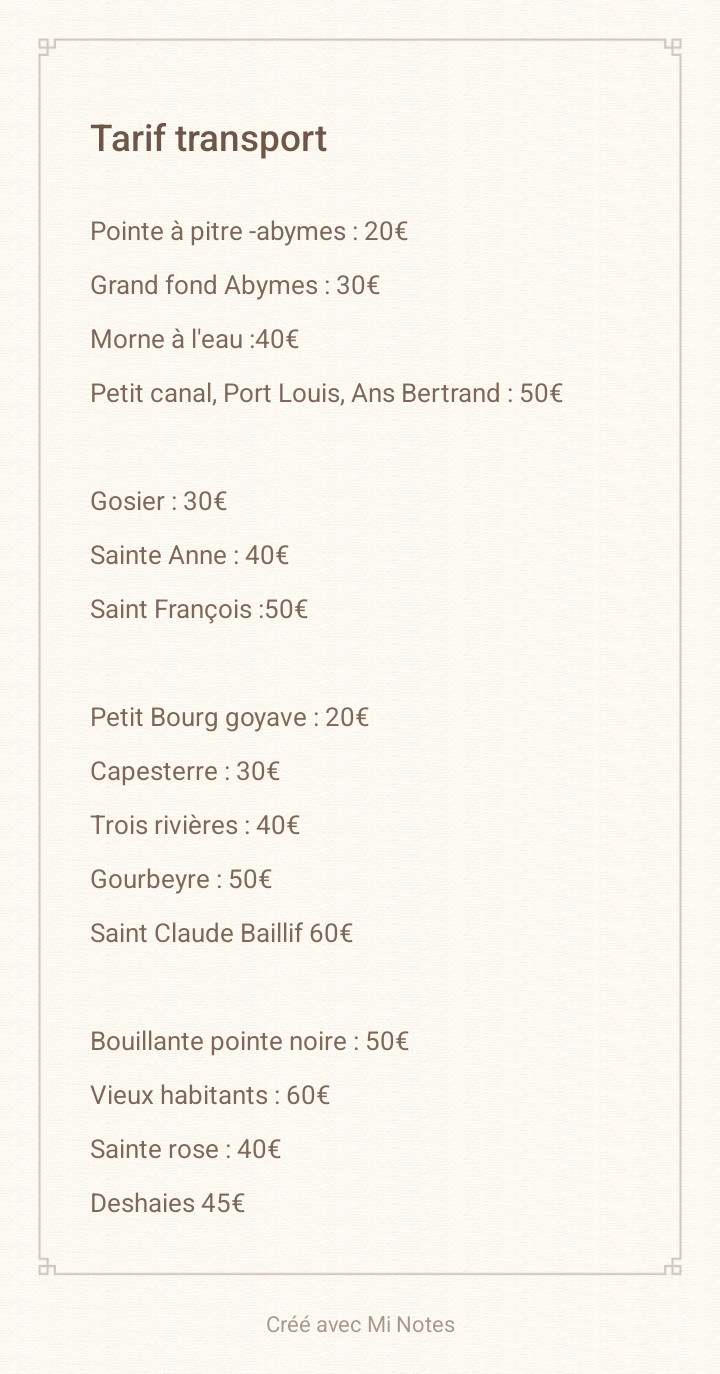Image resolution: width=720 pixels, height=1374 pixels.
Task: Click the "Gourbeyre : 50€" line
Action: point(182,880)
